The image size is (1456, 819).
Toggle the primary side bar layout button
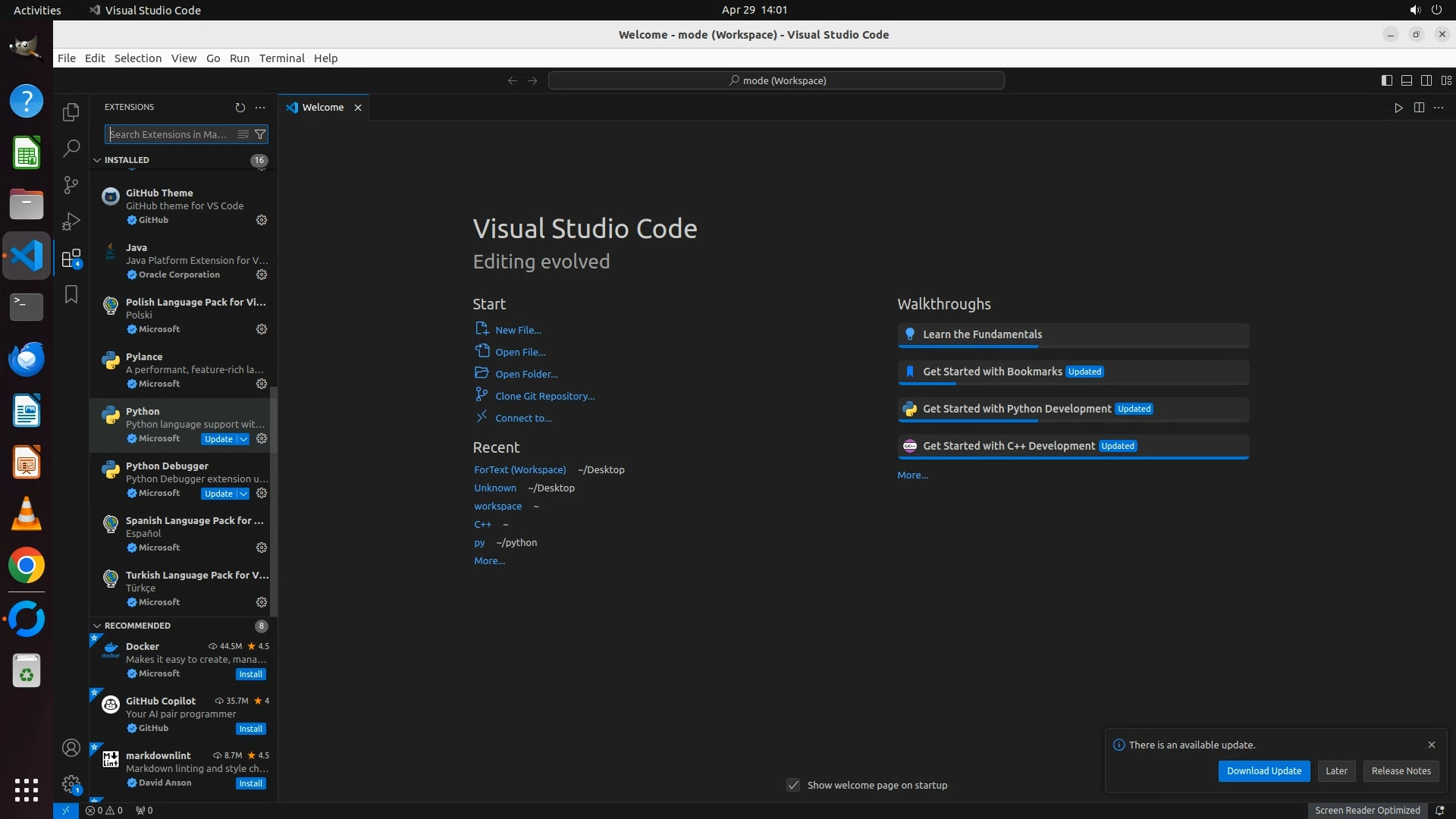pos(1386,80)
